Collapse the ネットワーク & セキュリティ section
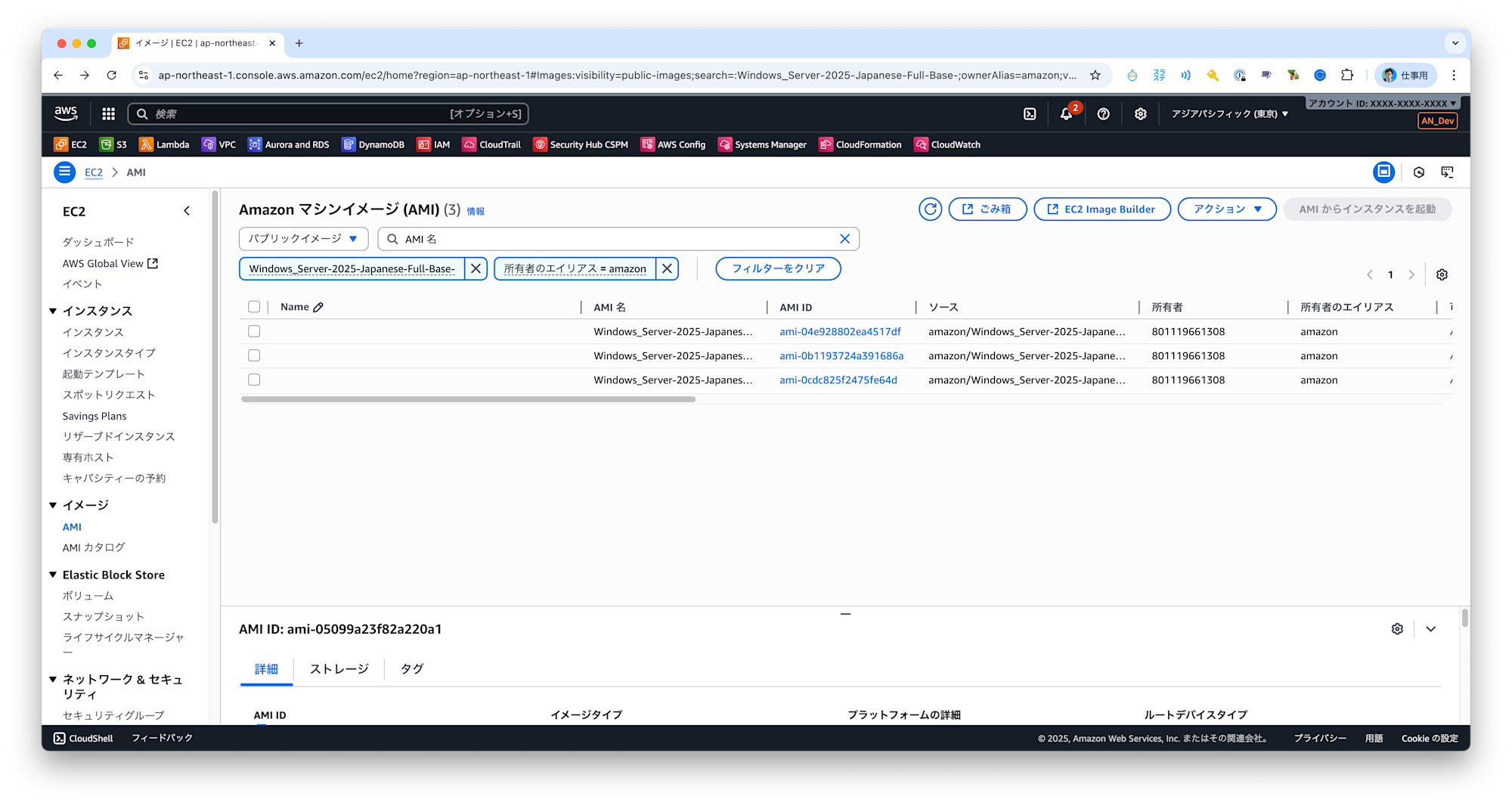The image size is (1512, 806). pyautogui.click(x=53, y=679)
